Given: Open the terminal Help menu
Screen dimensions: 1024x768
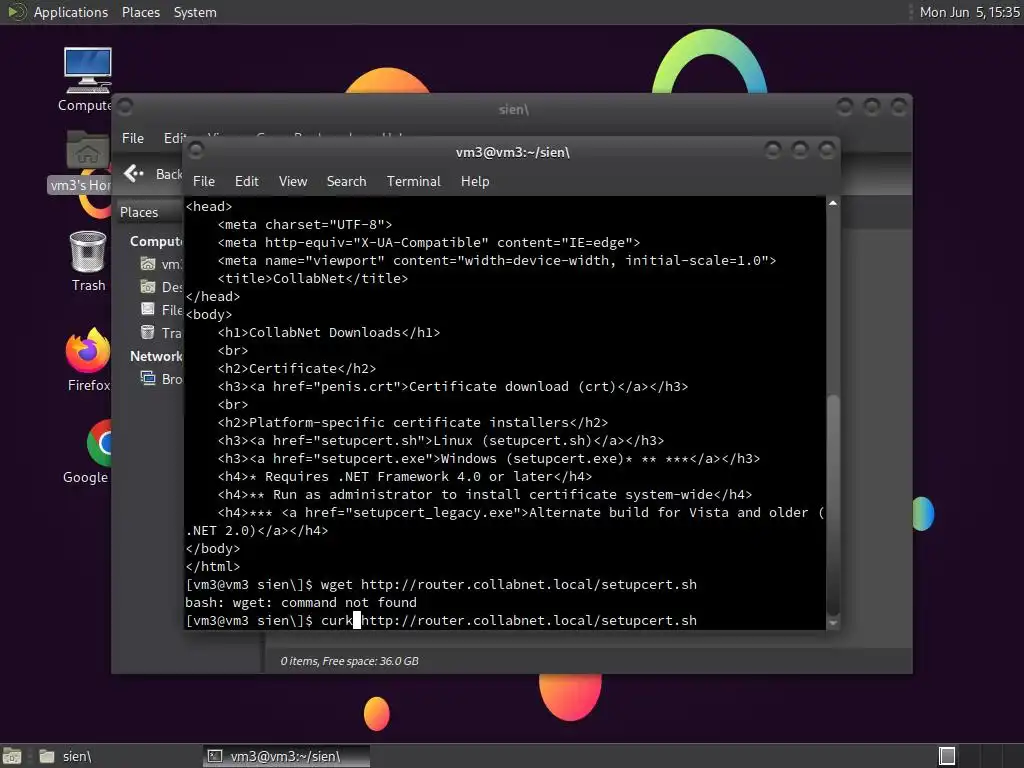Looking at the screenshot, I should (475, 181).
